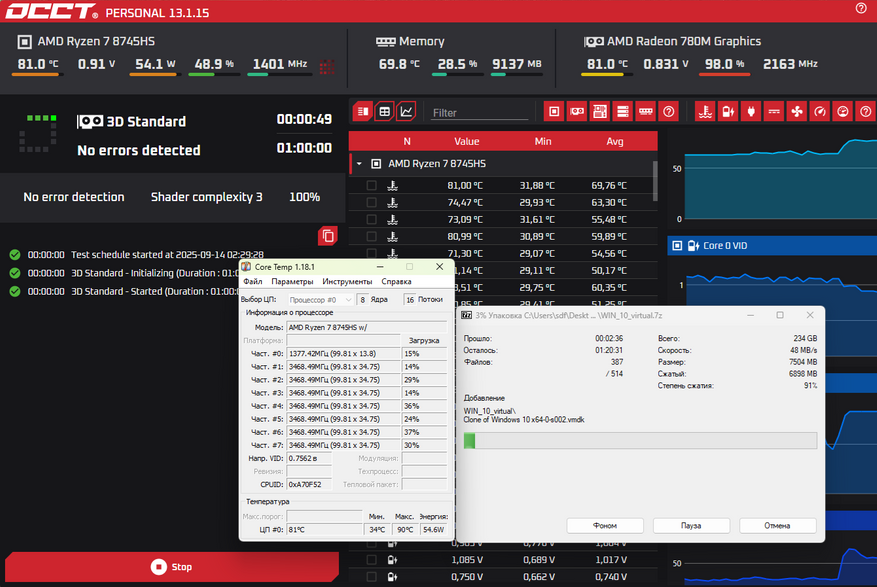877x587 pixels.
Task: Click unknown-device filter next to memory icon
Action: (668, 112)
